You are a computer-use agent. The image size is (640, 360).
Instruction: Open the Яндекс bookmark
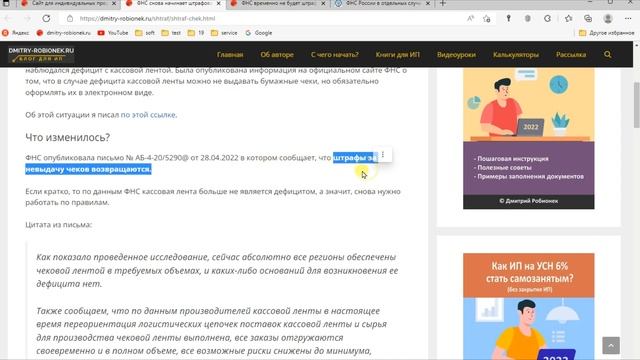tap(16, 33)
